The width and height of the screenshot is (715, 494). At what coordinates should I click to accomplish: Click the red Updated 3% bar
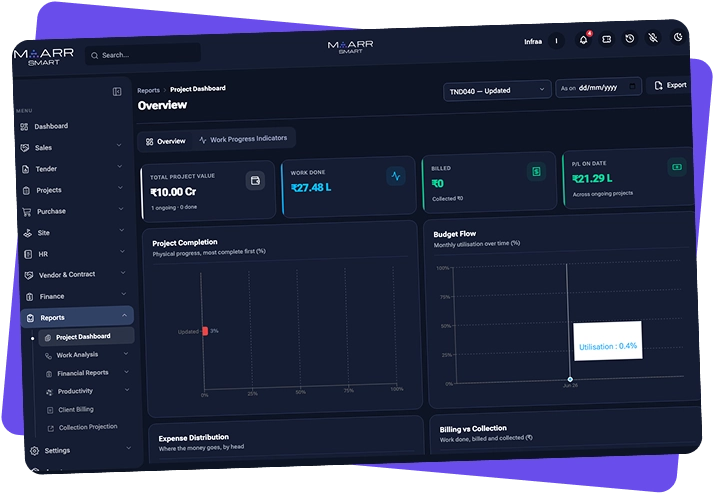tap(205, 331)
